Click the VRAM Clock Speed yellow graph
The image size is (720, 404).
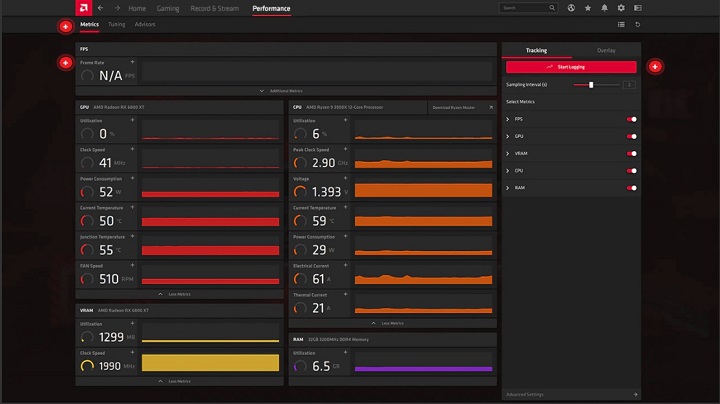pos(210,362)
